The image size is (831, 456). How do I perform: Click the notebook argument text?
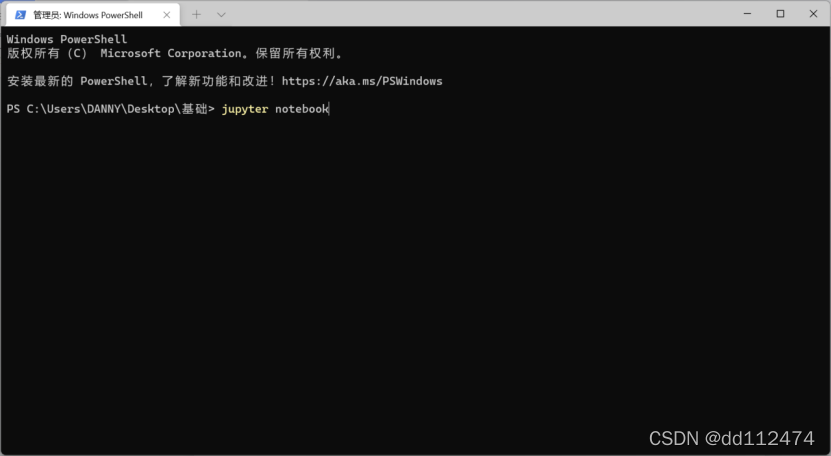301,109
